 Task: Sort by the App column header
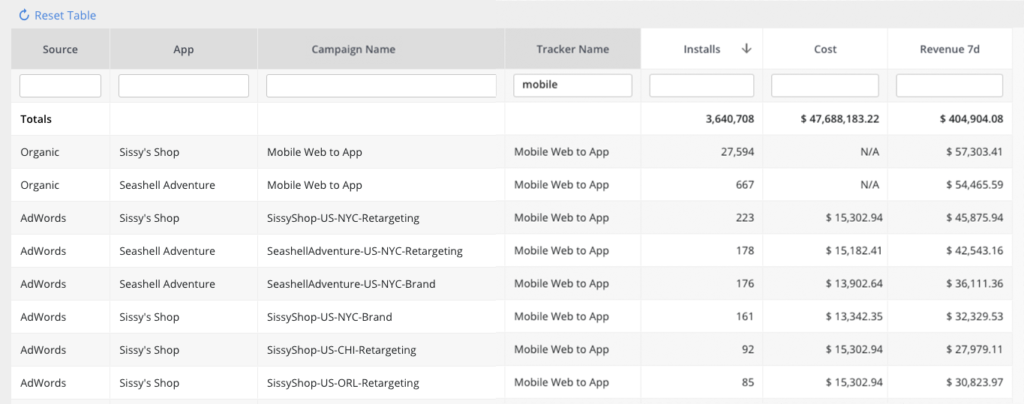pyautogui.click(x=184, y=49)
